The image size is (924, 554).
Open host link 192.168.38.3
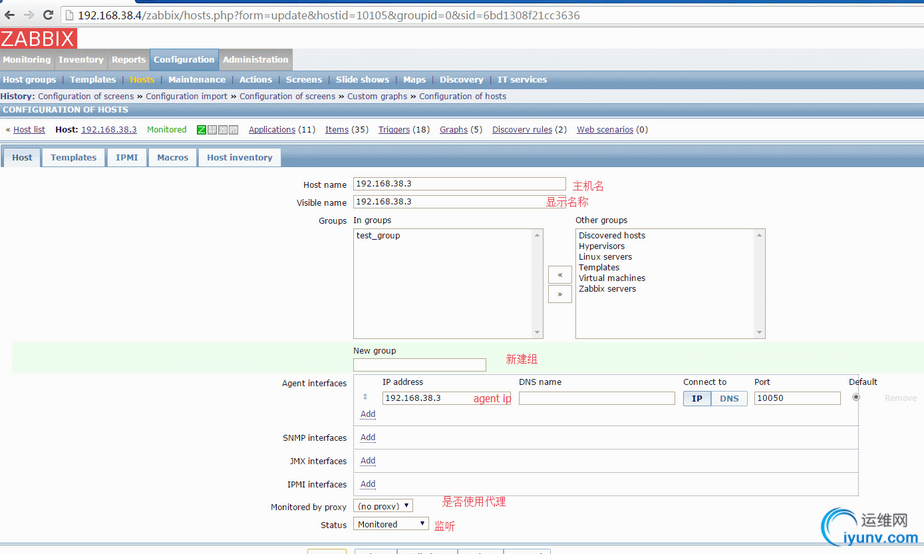[109, 130]
